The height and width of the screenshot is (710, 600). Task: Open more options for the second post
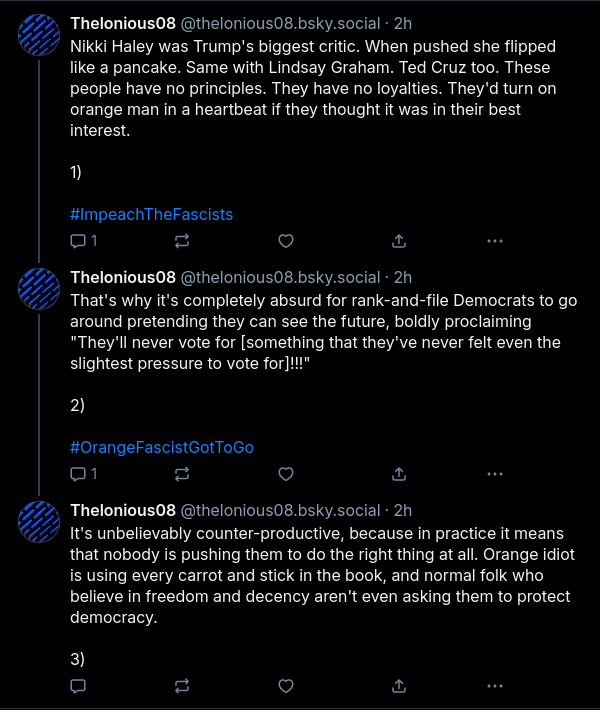pos(495,474)
